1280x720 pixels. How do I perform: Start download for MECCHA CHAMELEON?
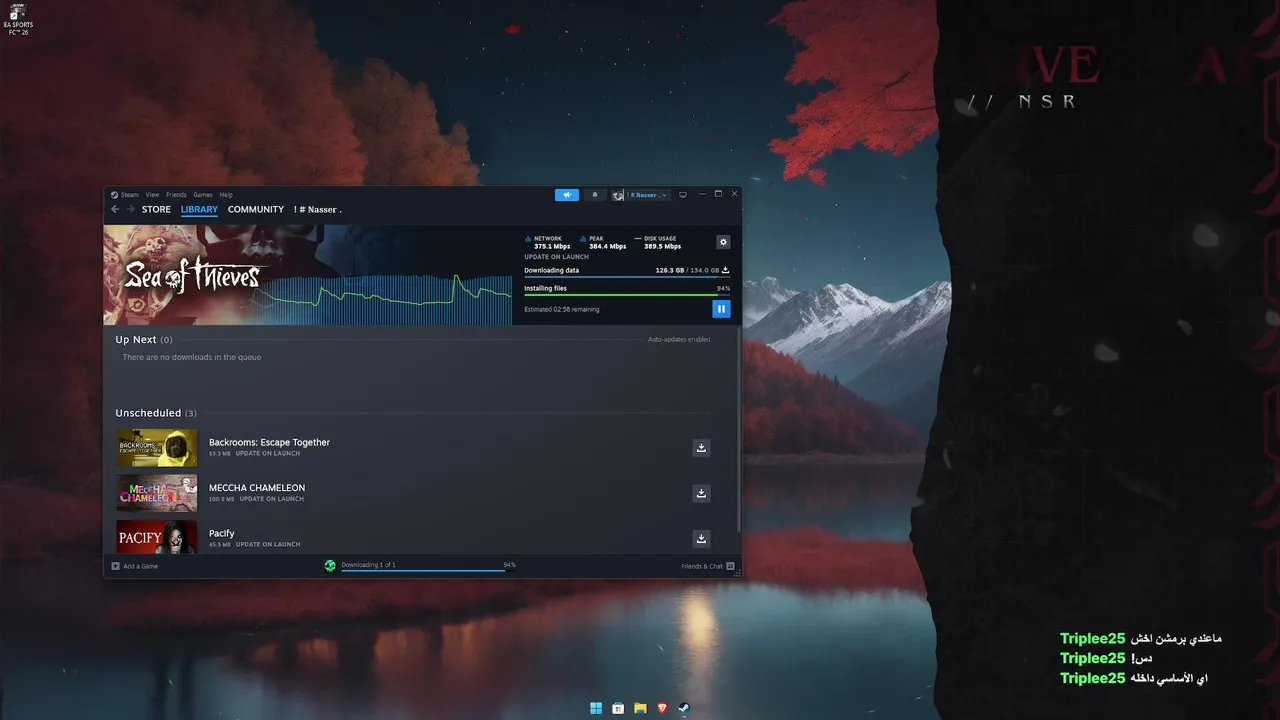pos(701,493)
